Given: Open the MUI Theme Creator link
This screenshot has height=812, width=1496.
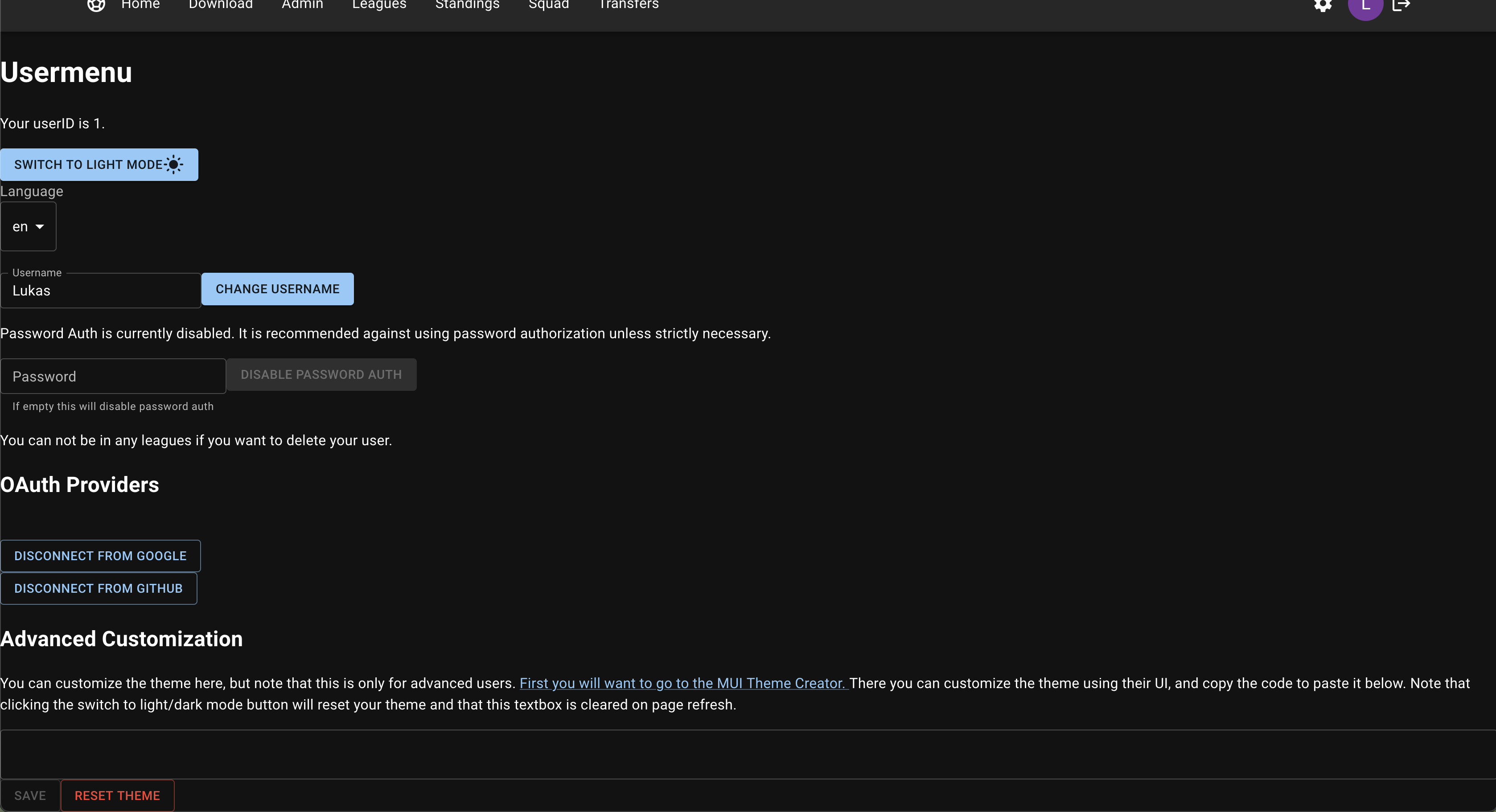Looking at the screenshot, I should [x=683, y=684].
